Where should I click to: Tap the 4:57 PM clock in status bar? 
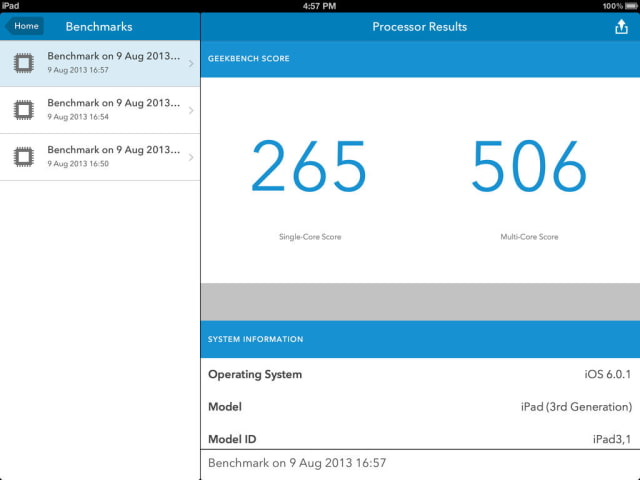320,6
